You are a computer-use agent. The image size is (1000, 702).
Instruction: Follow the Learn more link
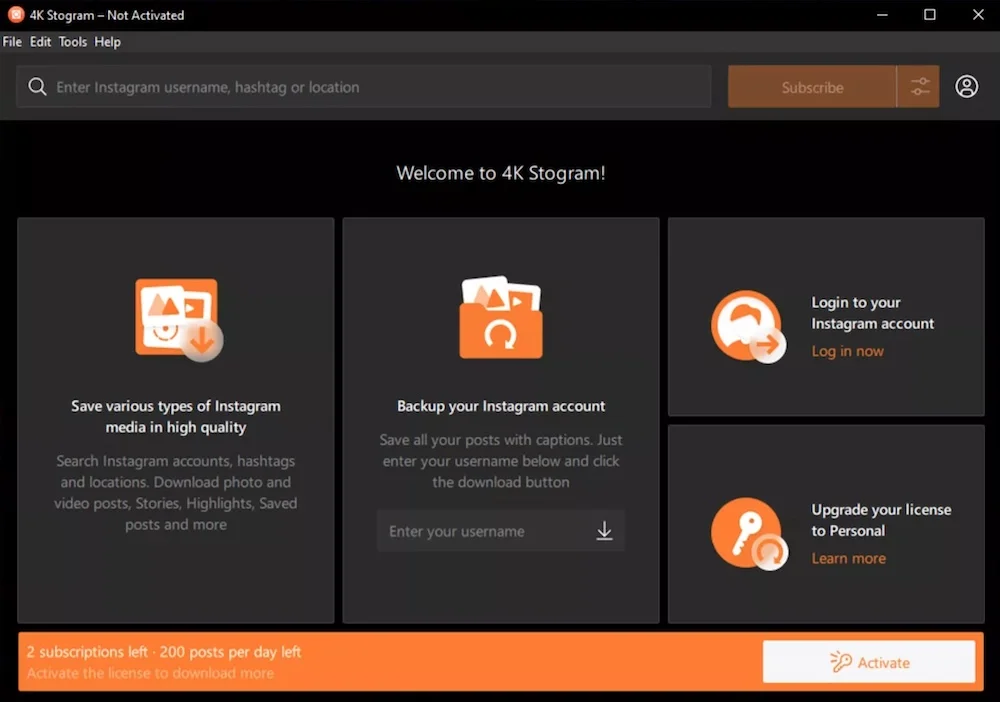pos(848,559)
